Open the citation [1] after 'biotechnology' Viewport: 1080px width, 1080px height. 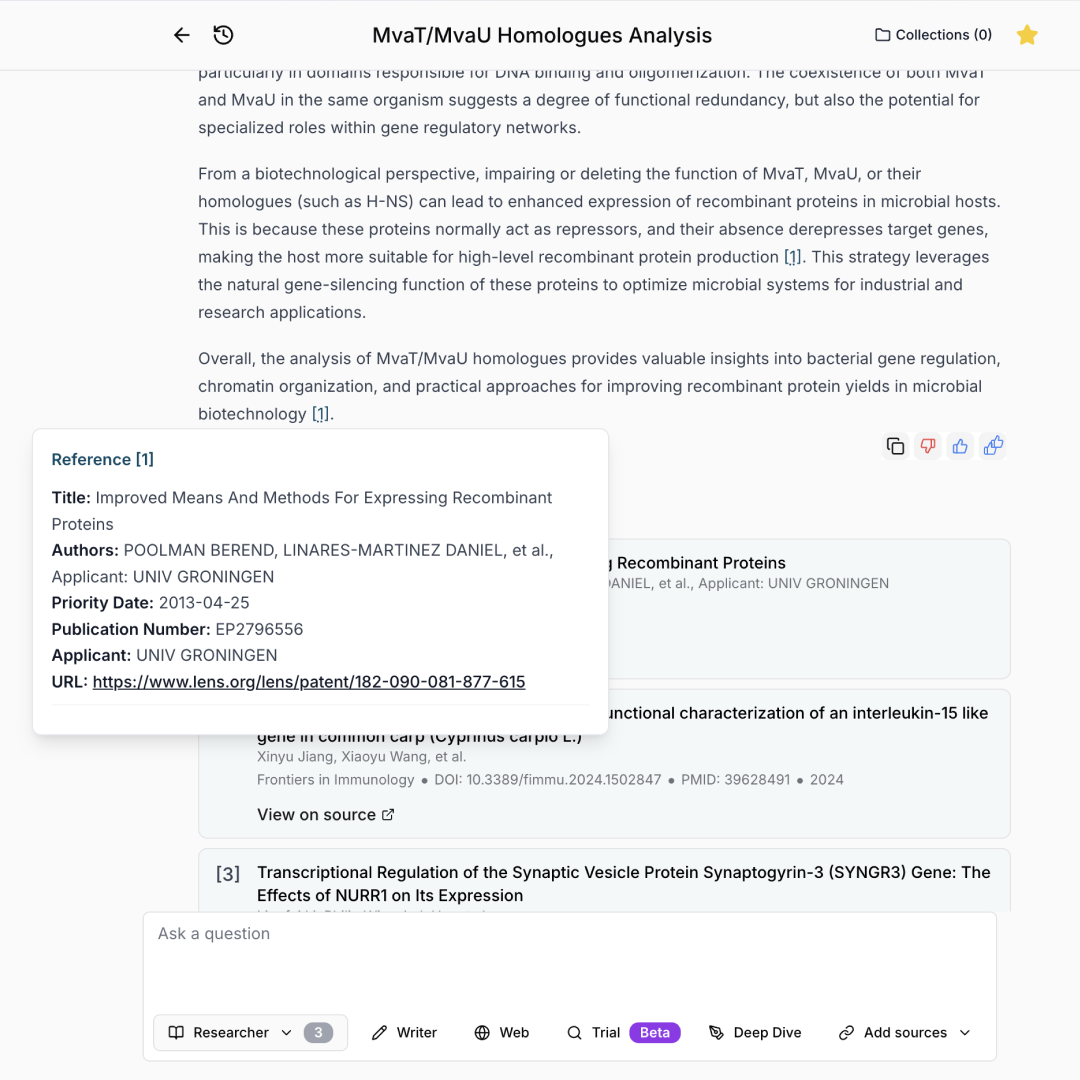coord(320,414)
